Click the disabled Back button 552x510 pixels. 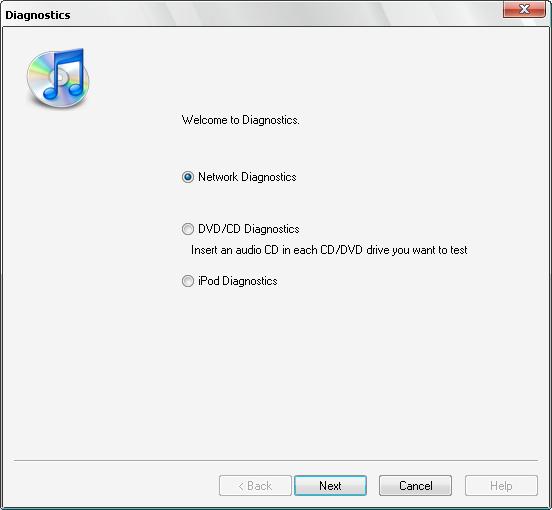pos(255,486)
